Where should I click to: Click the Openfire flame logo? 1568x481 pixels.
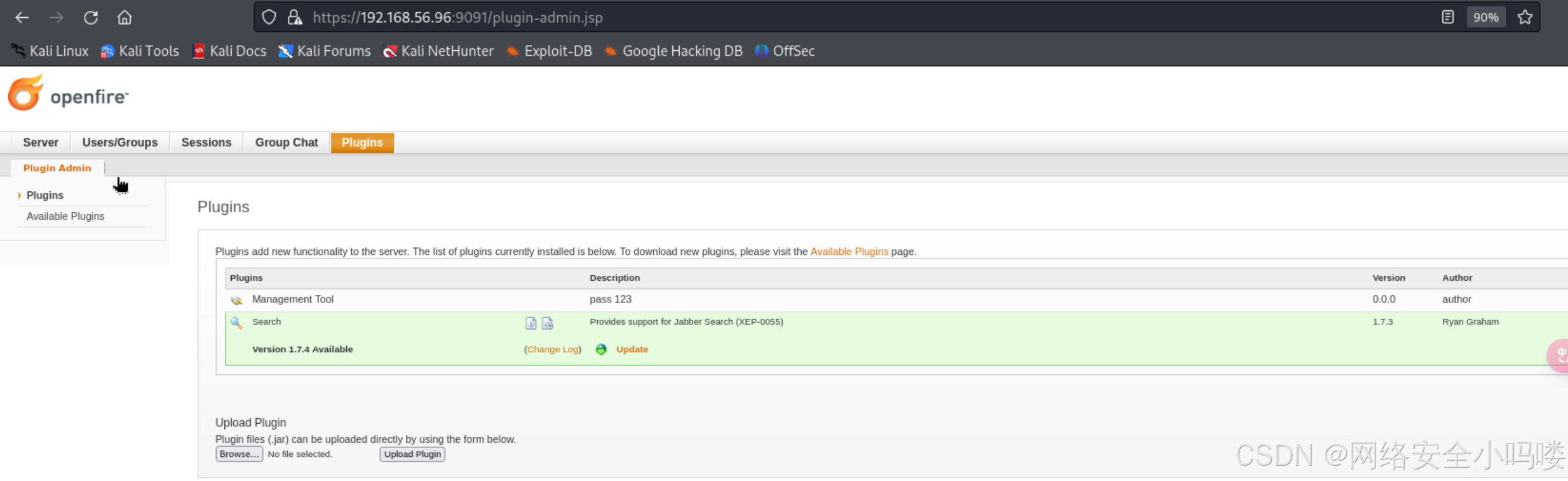coord(25,93)
